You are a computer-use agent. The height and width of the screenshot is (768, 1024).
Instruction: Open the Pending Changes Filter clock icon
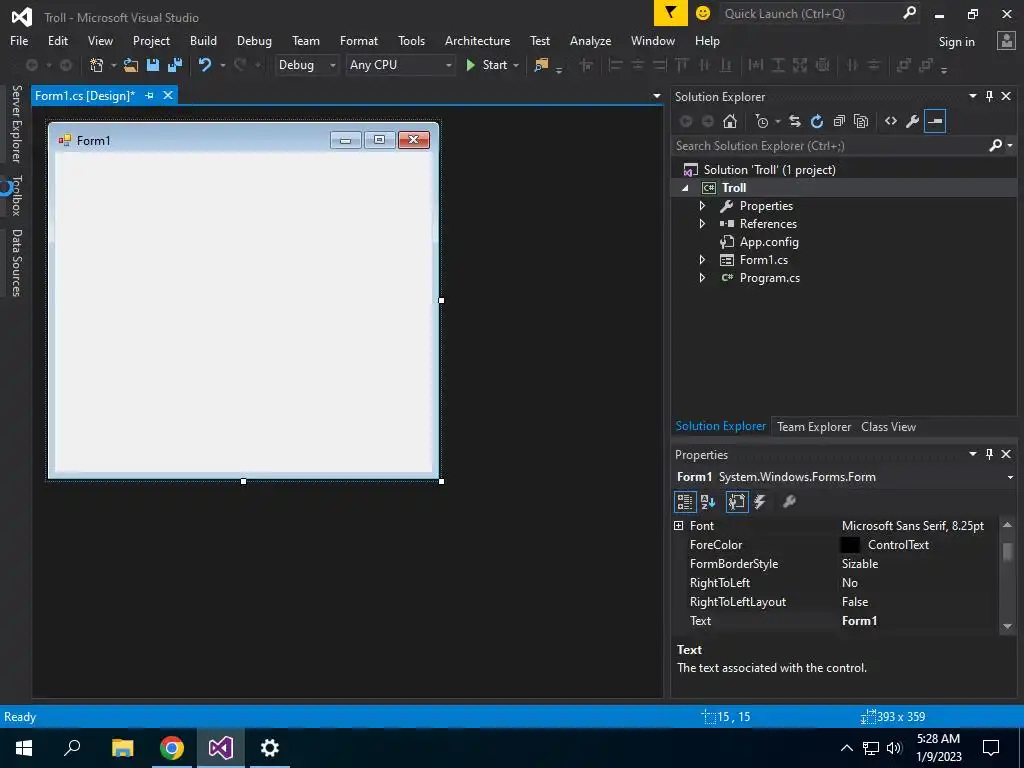coord(761,121)
